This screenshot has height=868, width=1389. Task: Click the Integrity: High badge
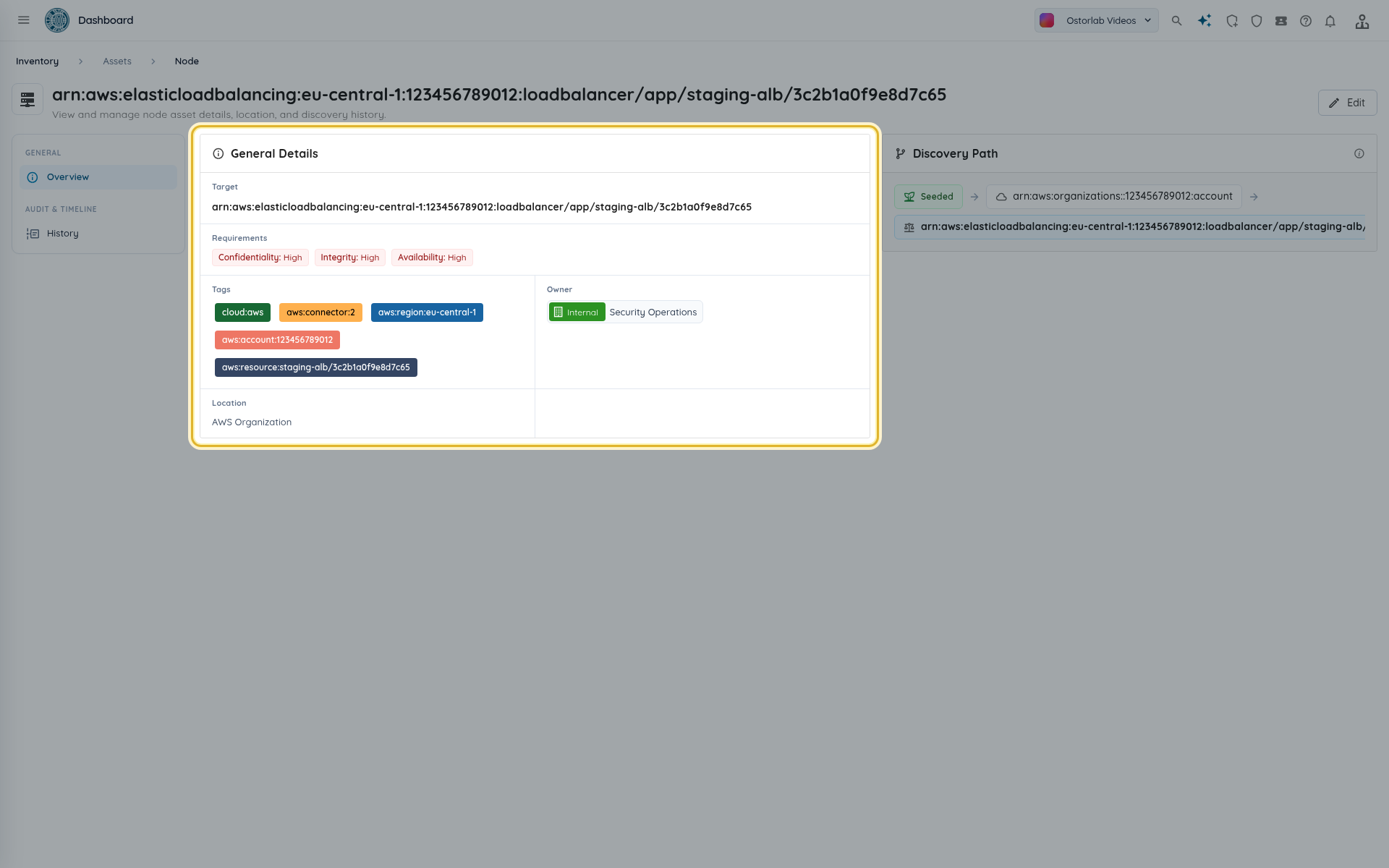pyautogui.click(x=350, y=258)
